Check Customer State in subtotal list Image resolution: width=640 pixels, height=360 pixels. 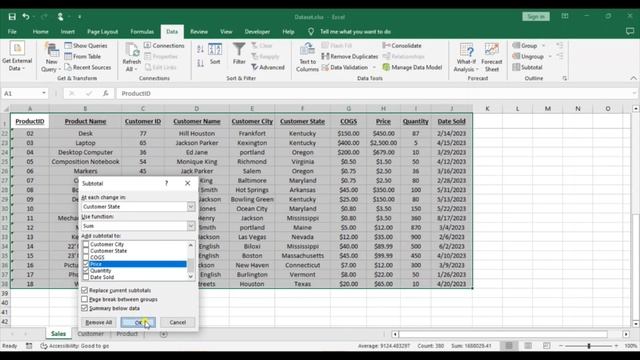[x=86, y=251]
